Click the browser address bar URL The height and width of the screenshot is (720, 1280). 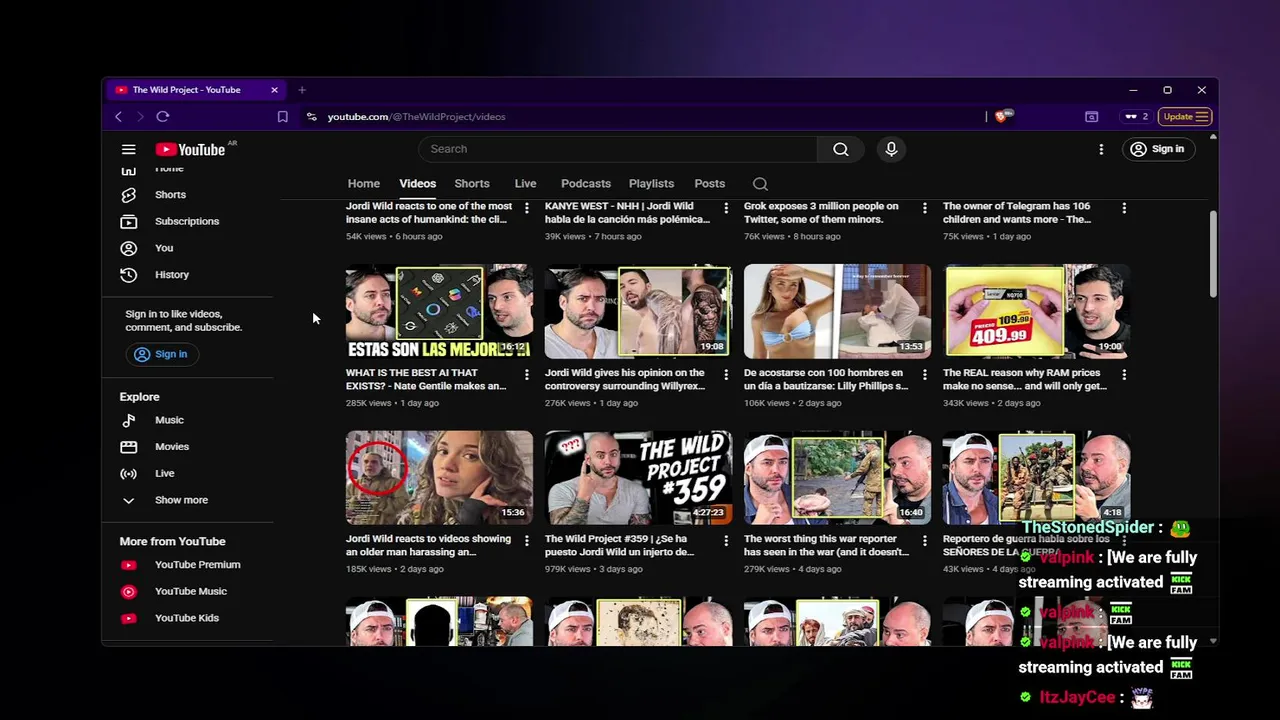(417, 117)
